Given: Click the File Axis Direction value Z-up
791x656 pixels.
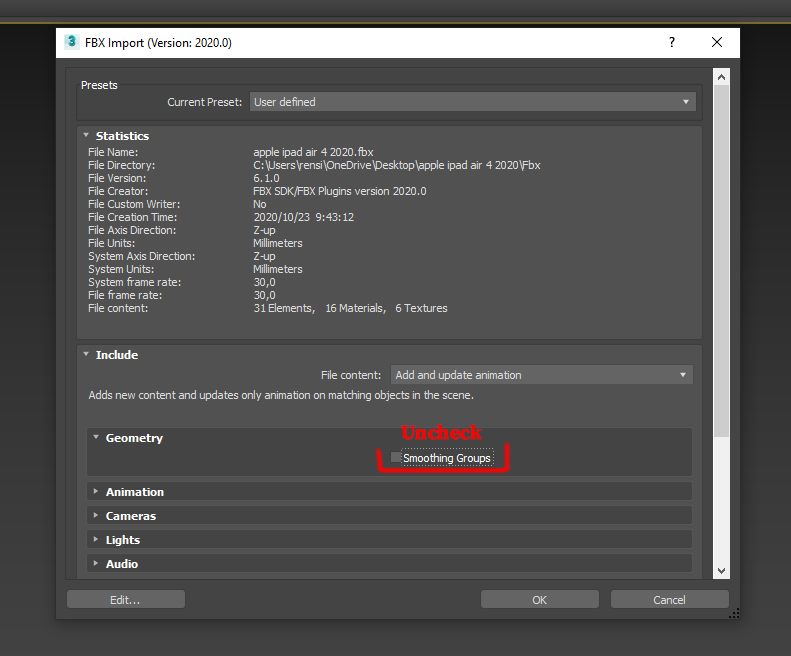Looking at the screenshot, I should (264, 230).
